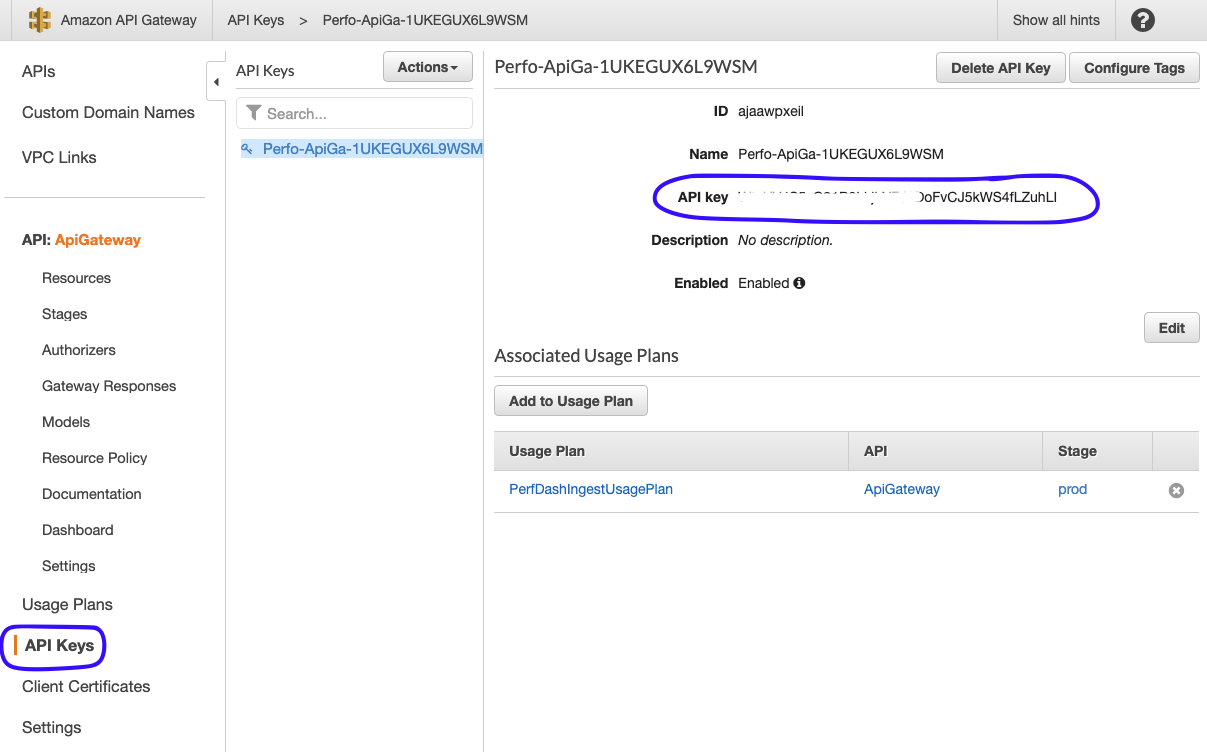Screen dimensions: 1207x754
Task: Click the Perfo-ApiGa-1UKEGUX6L9WSM detail page heading
Action: coord(626,67)
